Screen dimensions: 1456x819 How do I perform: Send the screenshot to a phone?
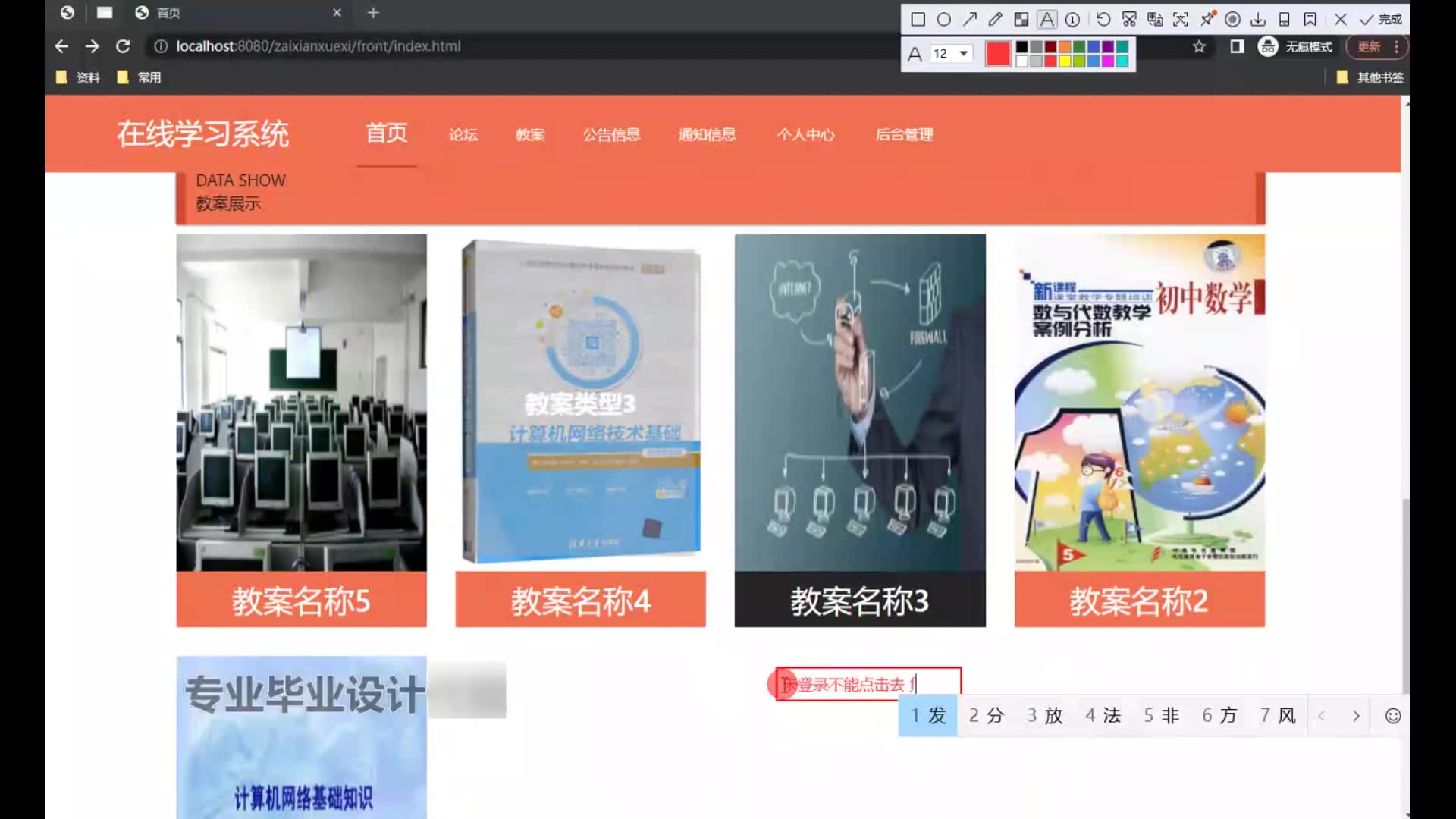pyautogui.click(x=1284, y=20)
